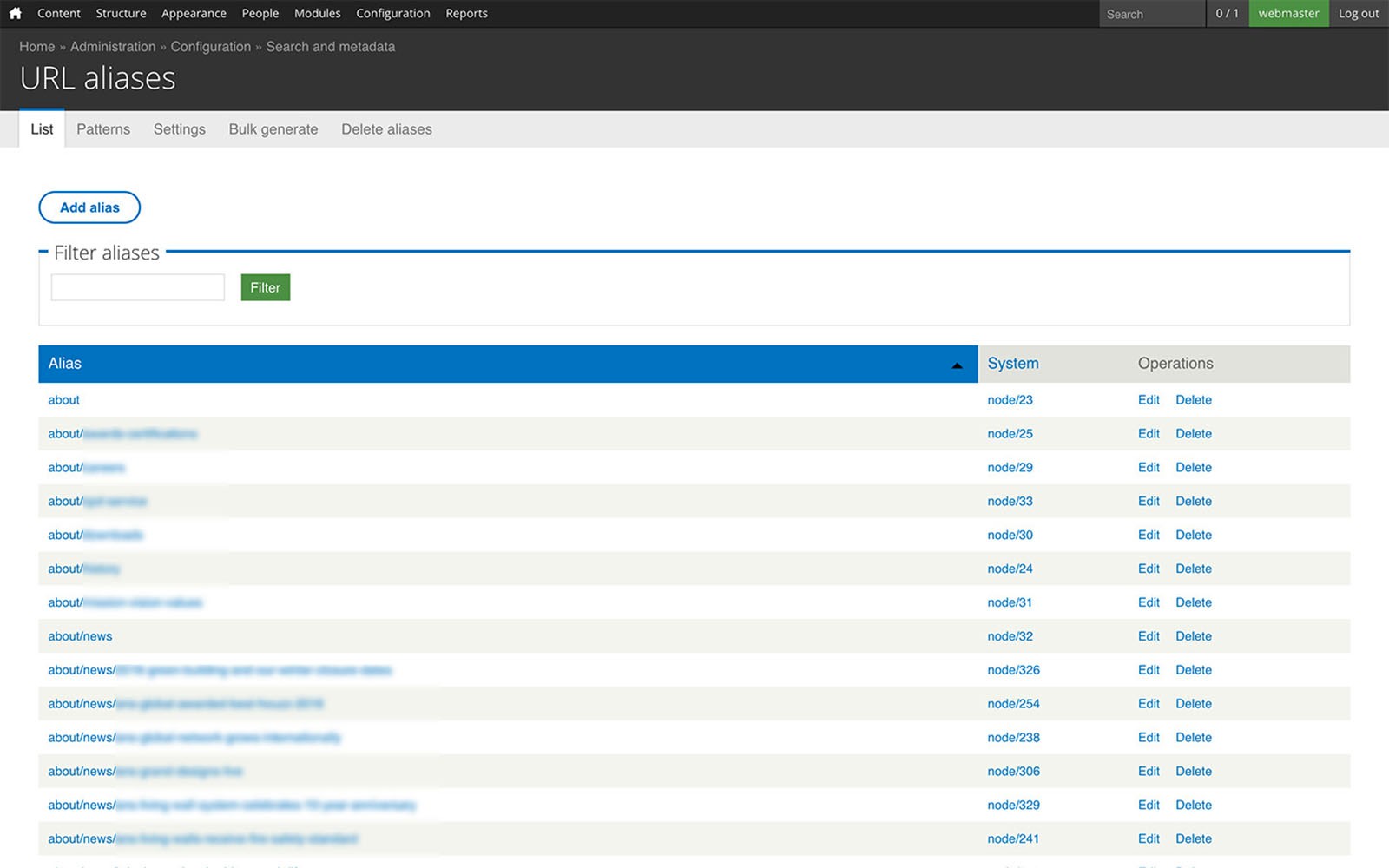This screenshot has width=1389, height=868.
Task: Edit the about/news alias row
Action: pyautogui.click(x=1149, y=636)
